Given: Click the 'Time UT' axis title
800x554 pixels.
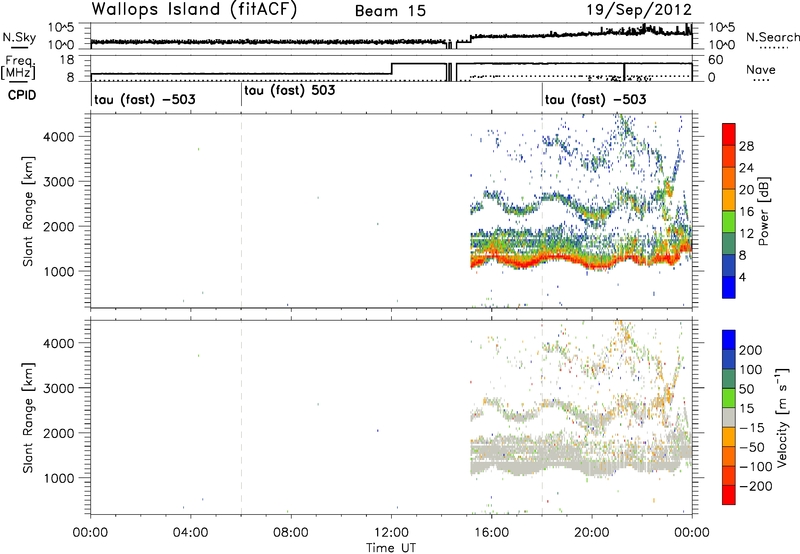Looking at the screenshot, I should (x=391, y=547).
